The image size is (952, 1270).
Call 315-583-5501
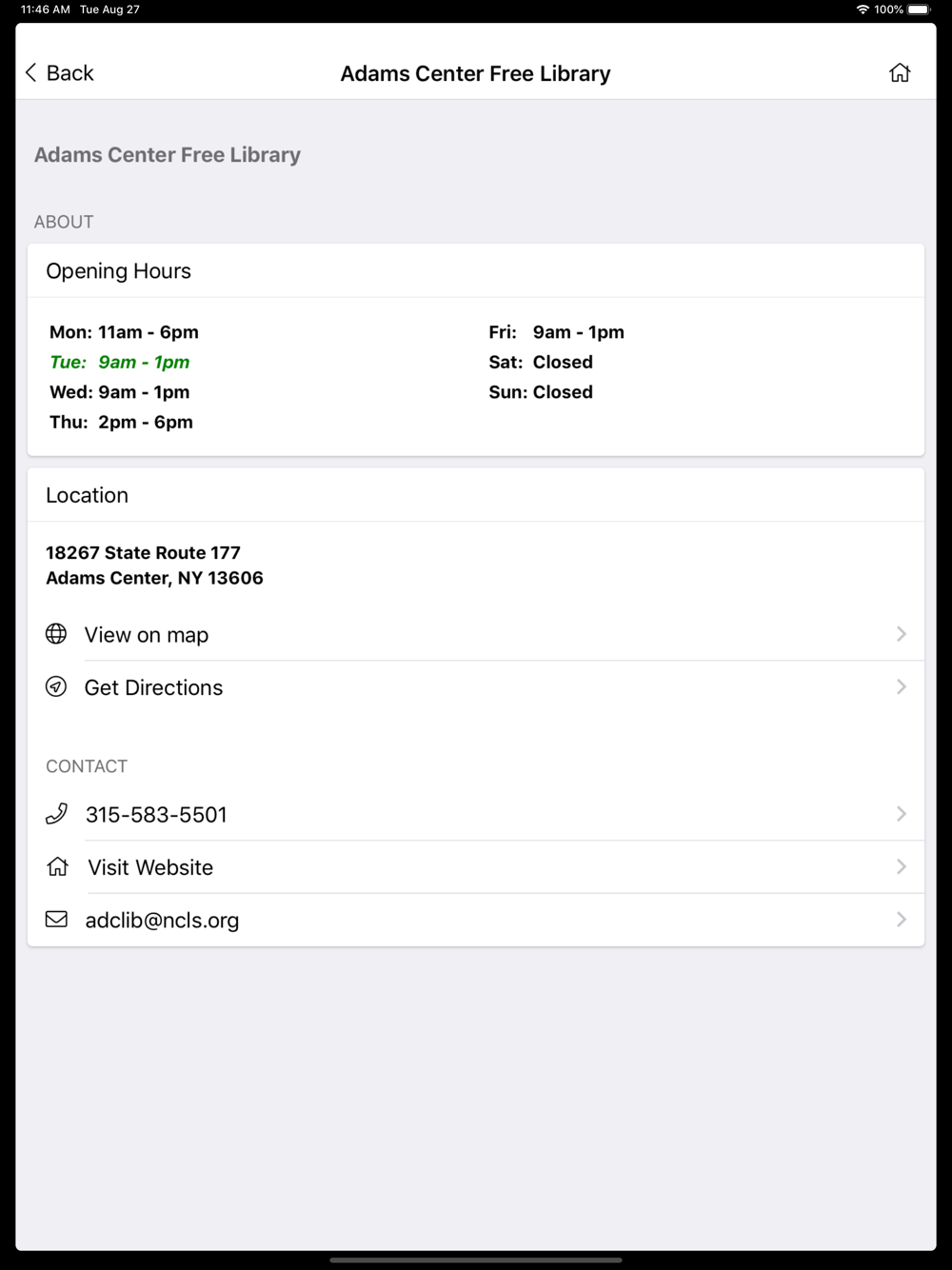476,814
